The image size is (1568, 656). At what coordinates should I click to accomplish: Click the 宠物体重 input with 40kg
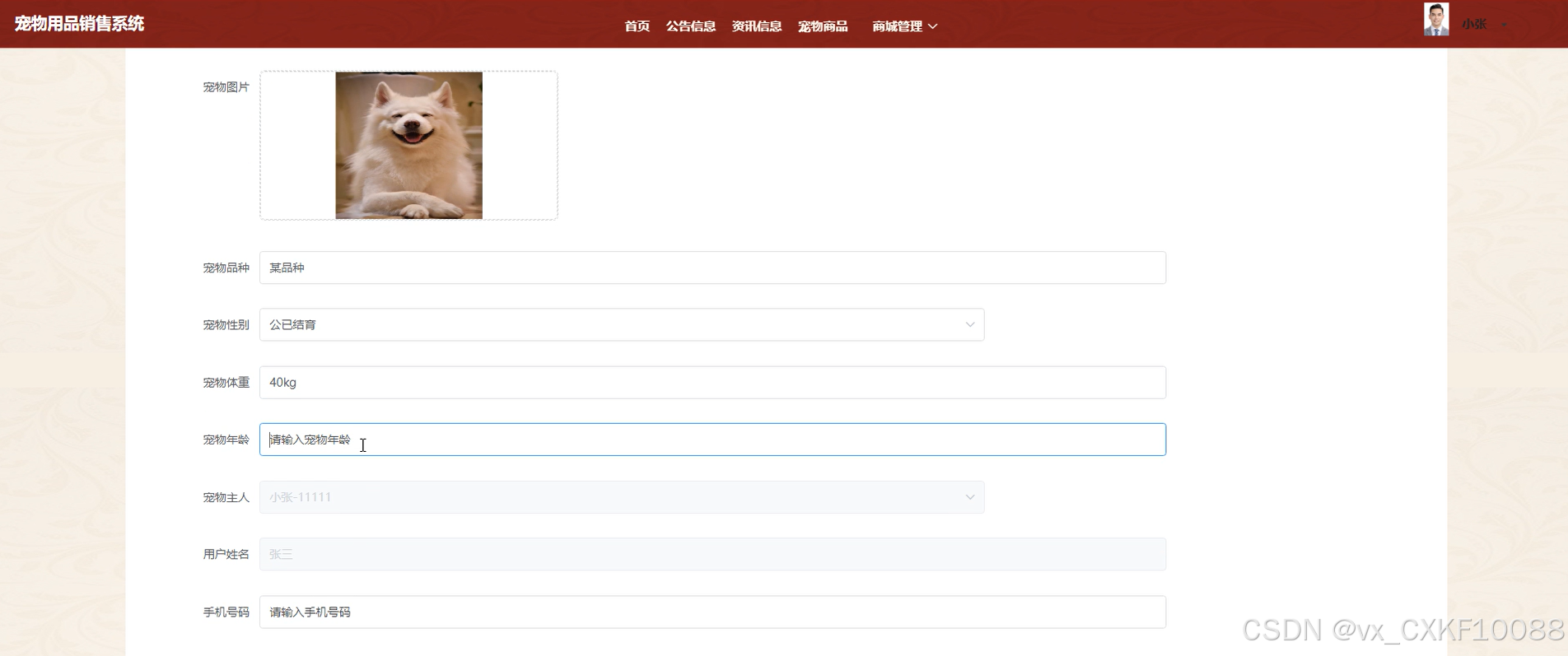[x=712, y=382]
